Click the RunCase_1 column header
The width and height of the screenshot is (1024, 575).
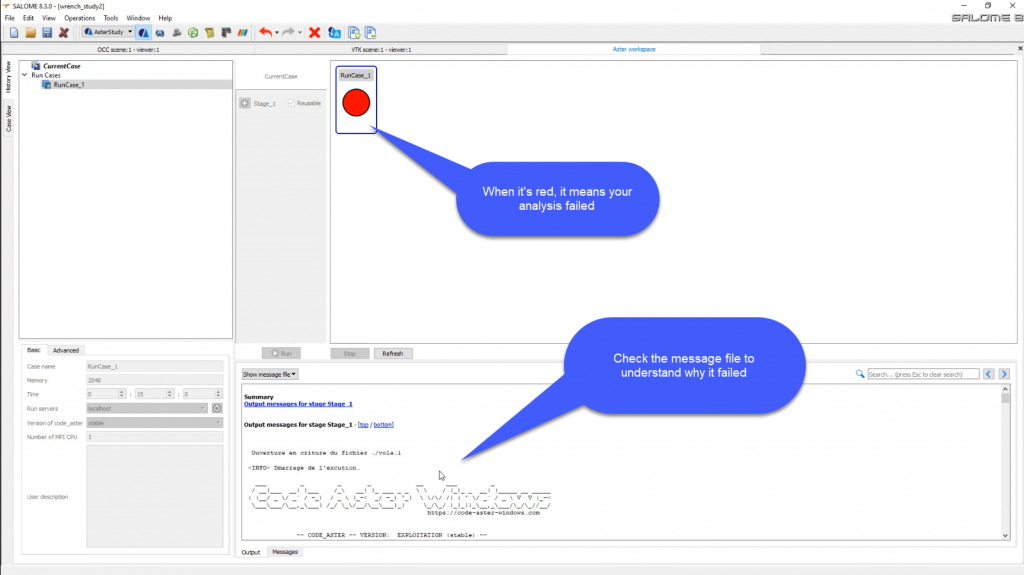(356, 75)
